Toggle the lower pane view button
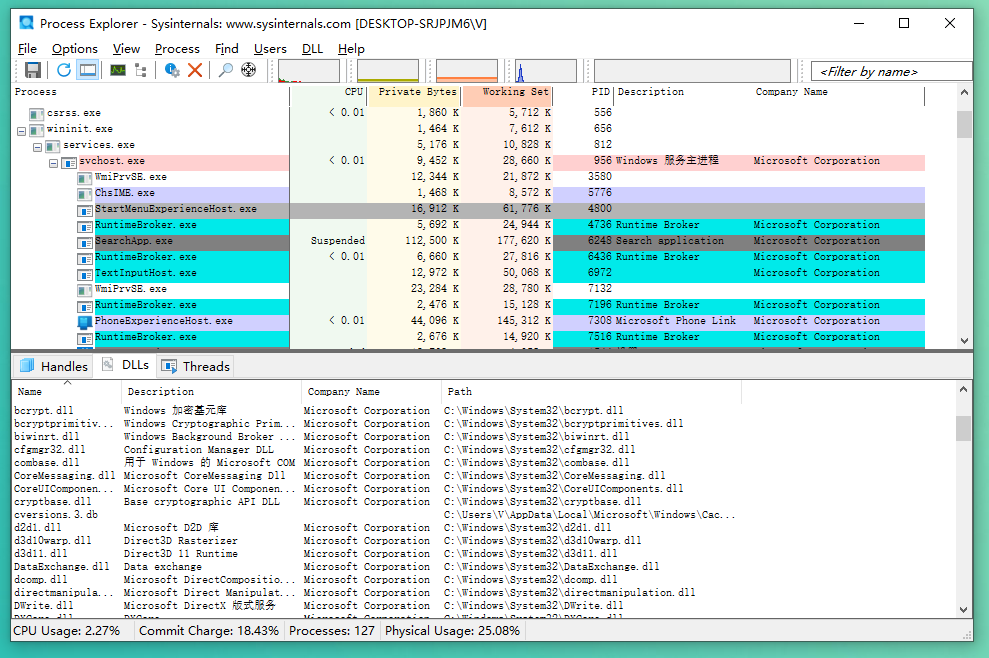 click(x=88, y=70)
